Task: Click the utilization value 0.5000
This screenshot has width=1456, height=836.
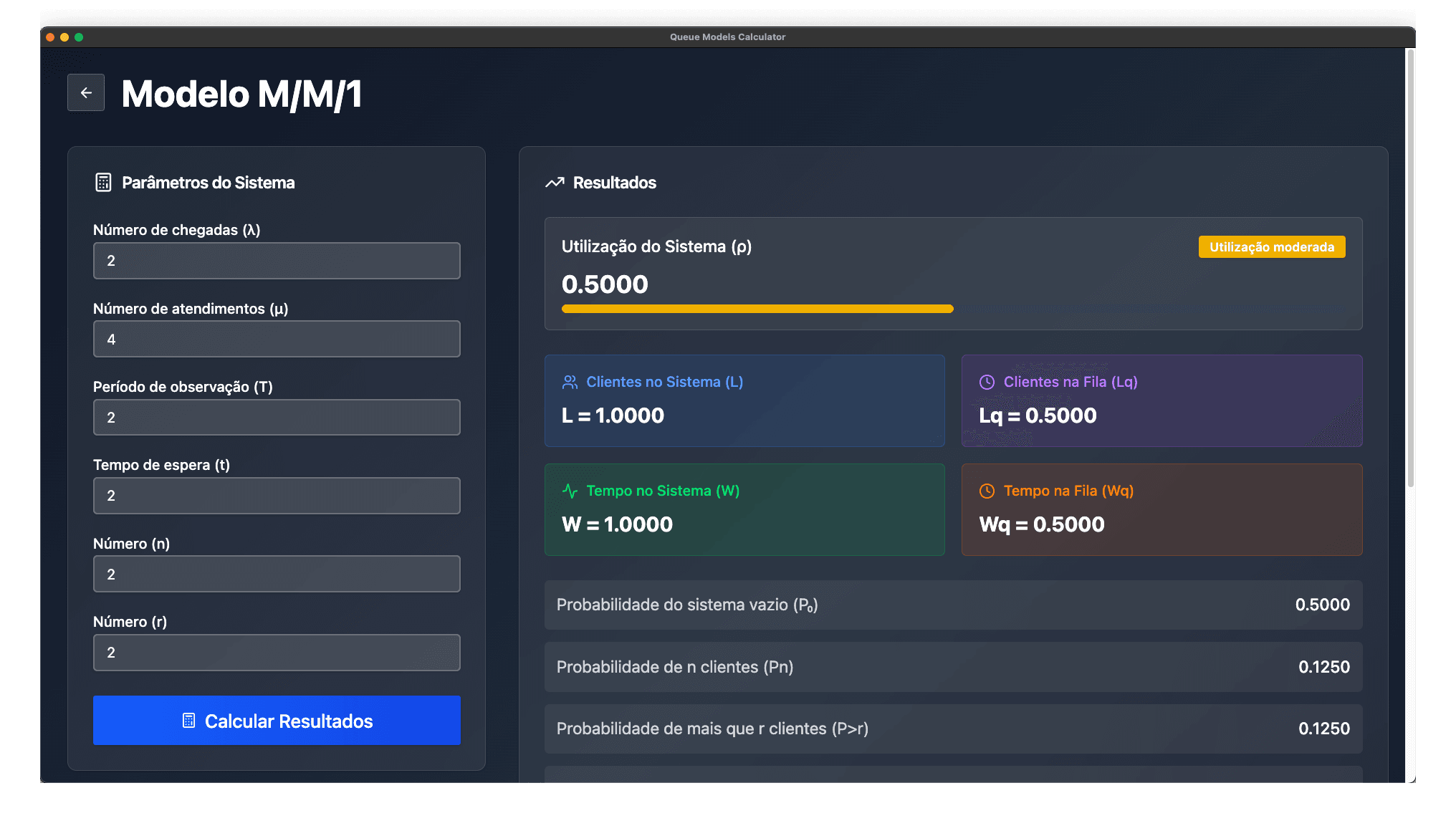Action: click(605, 284)
